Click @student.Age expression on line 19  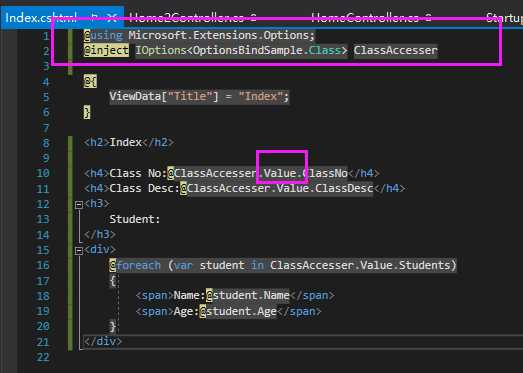(x=238, y=311)
